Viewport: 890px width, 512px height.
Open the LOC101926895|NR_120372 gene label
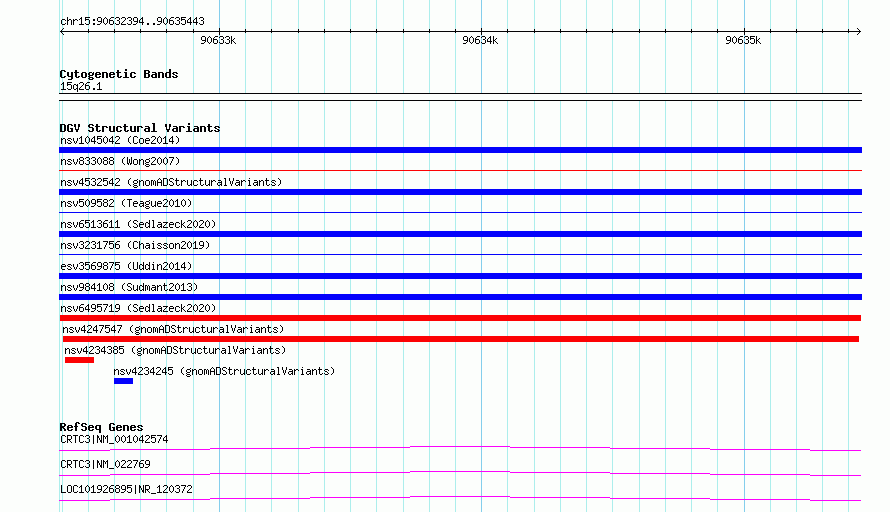[126, 489]
